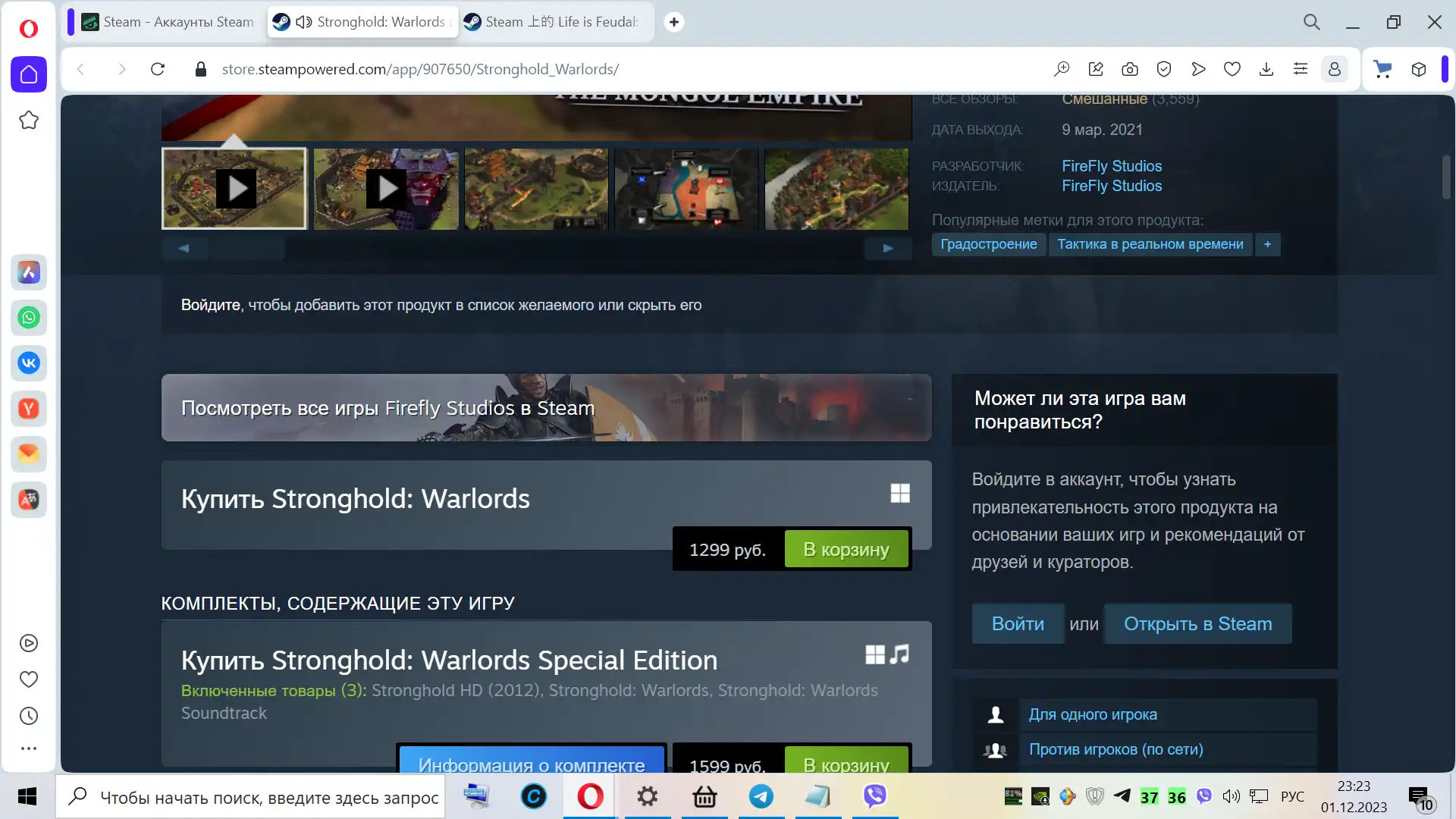Switch to the Steam Life is Feudal tab
The width and height of the screenshot is (1456, 819).
(554, 22)
